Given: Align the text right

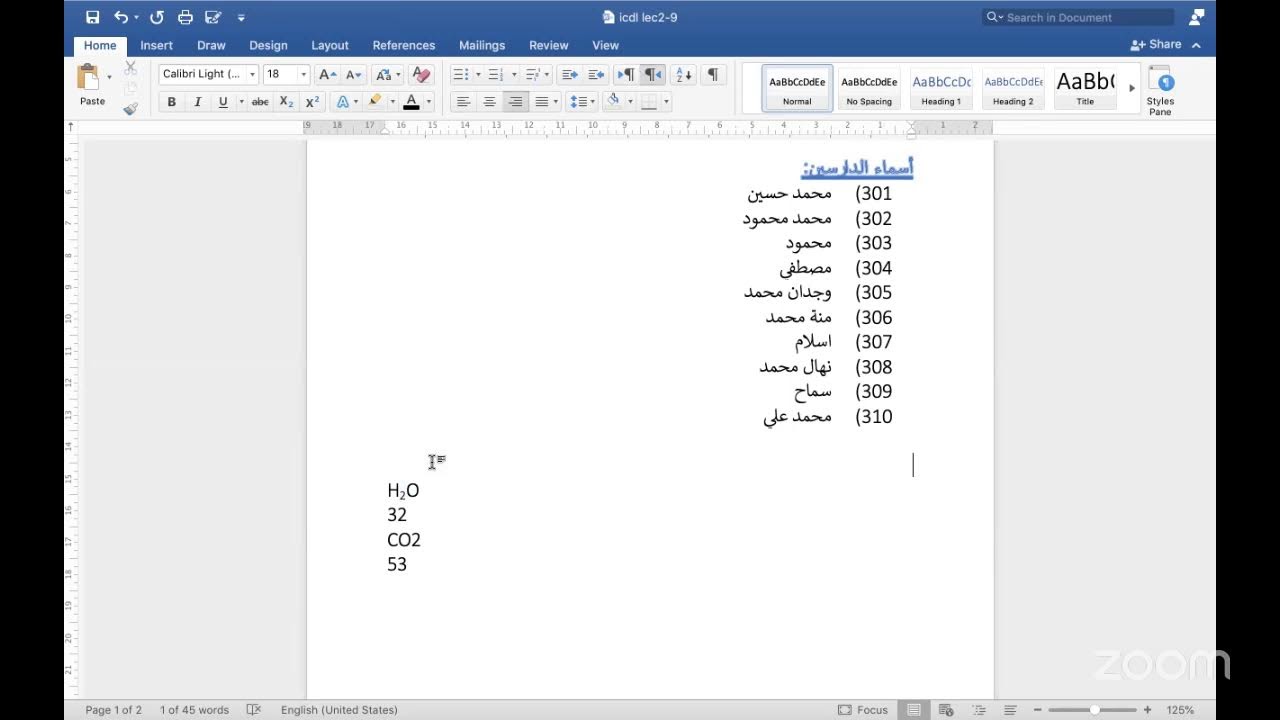Looking at the screenshot, I should (x=515, y=102).
